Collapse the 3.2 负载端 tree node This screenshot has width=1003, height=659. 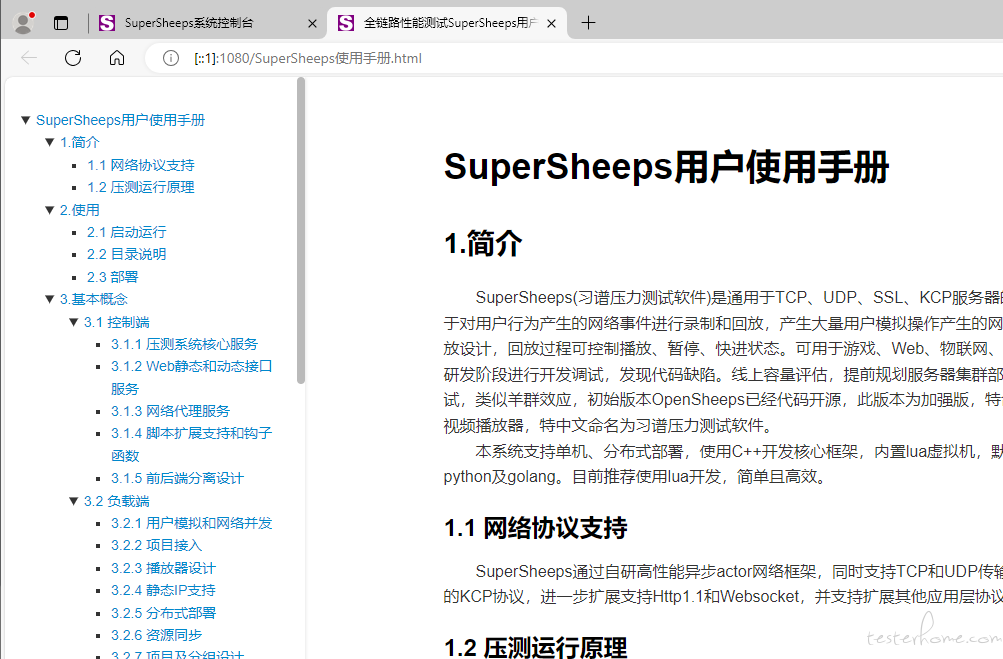74,501
